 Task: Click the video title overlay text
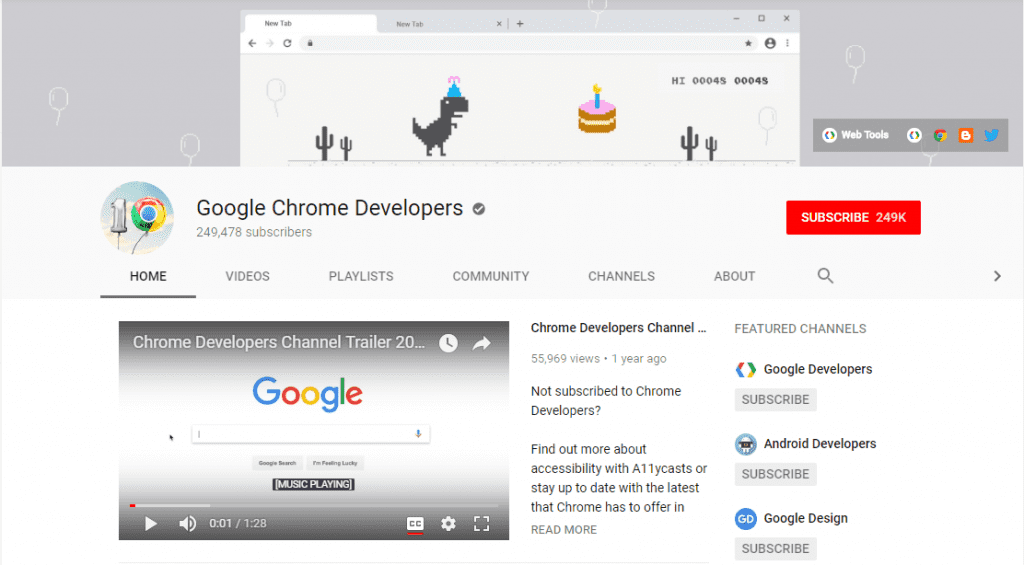[x=279, y=342]
